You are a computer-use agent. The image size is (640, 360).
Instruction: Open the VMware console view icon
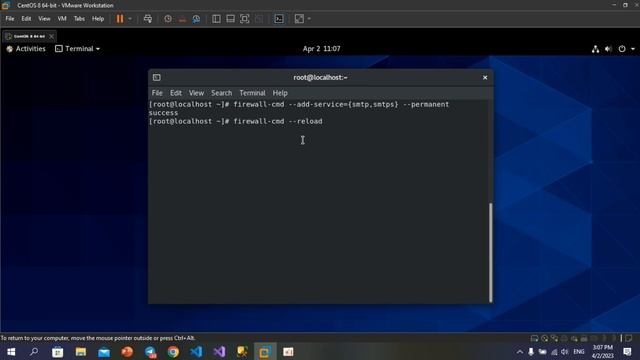(279, 19)
